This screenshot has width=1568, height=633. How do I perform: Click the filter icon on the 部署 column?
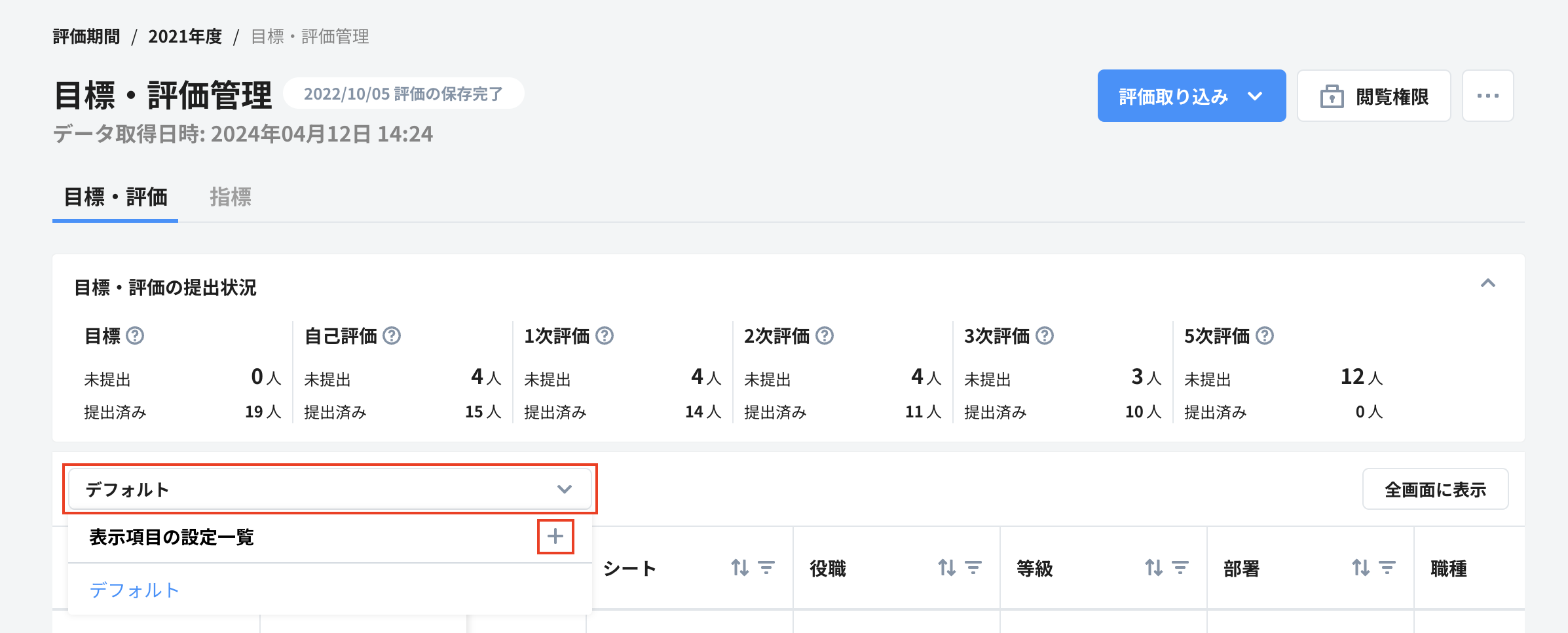pos(1386,569)
